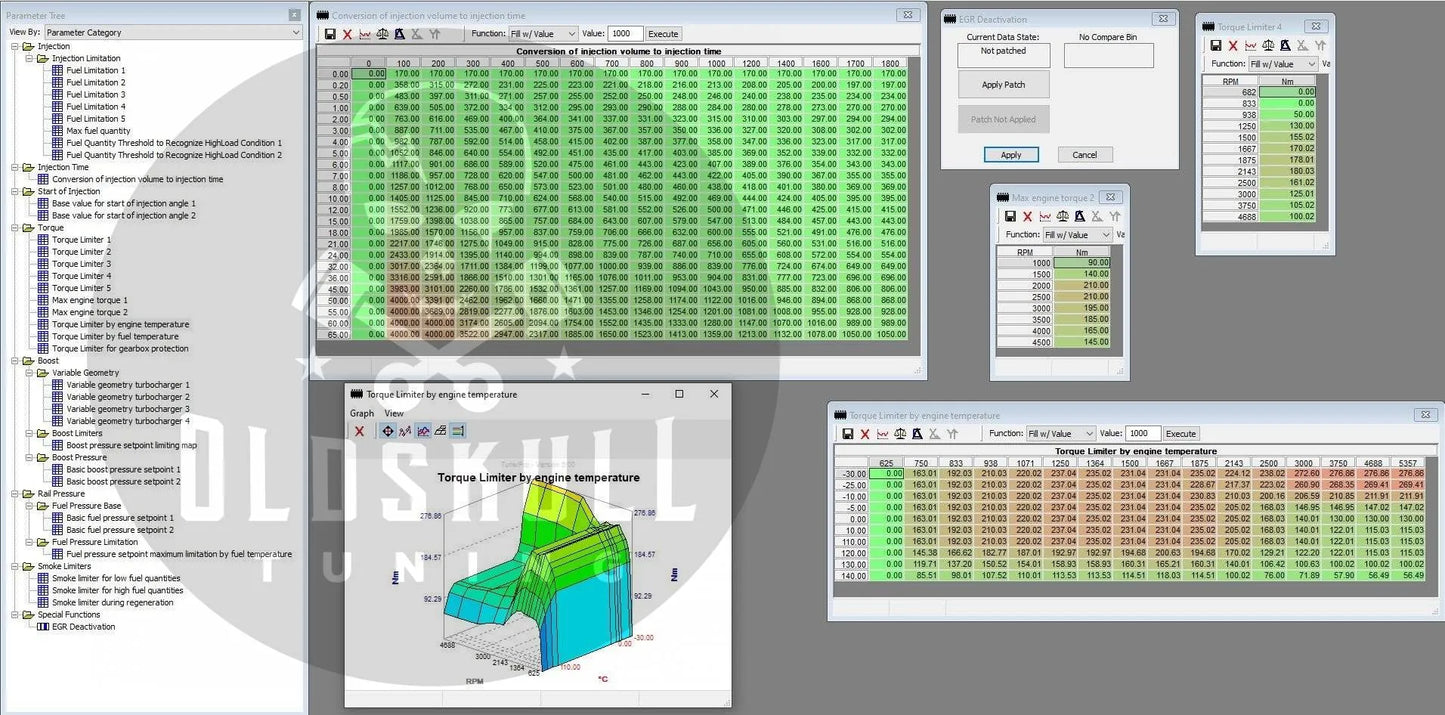Screen dimensions: 1445x715
Task: Select Torque Limiter by gearbox protection tree item
Action: pyautogui.click(x=119, y=349)
